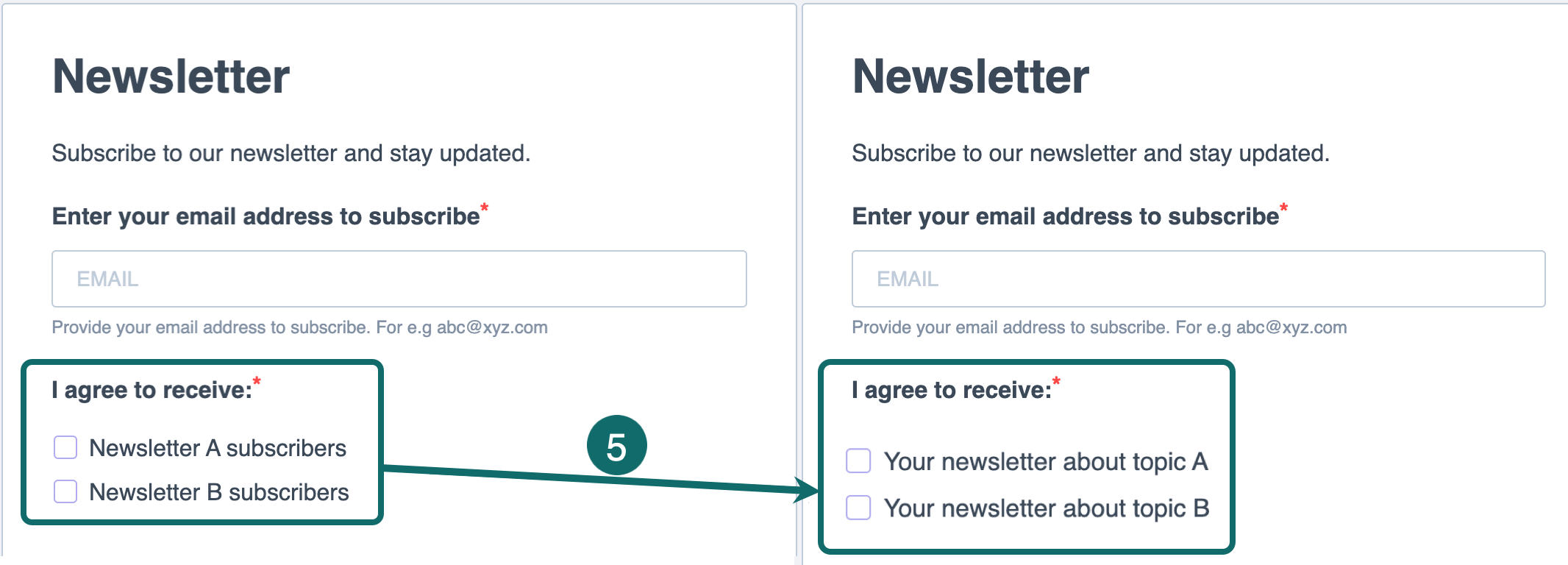Screen dimensions: 1568x565
Task: Click the 'Newsletter B subscribers' label text
Action: point(219,492)
